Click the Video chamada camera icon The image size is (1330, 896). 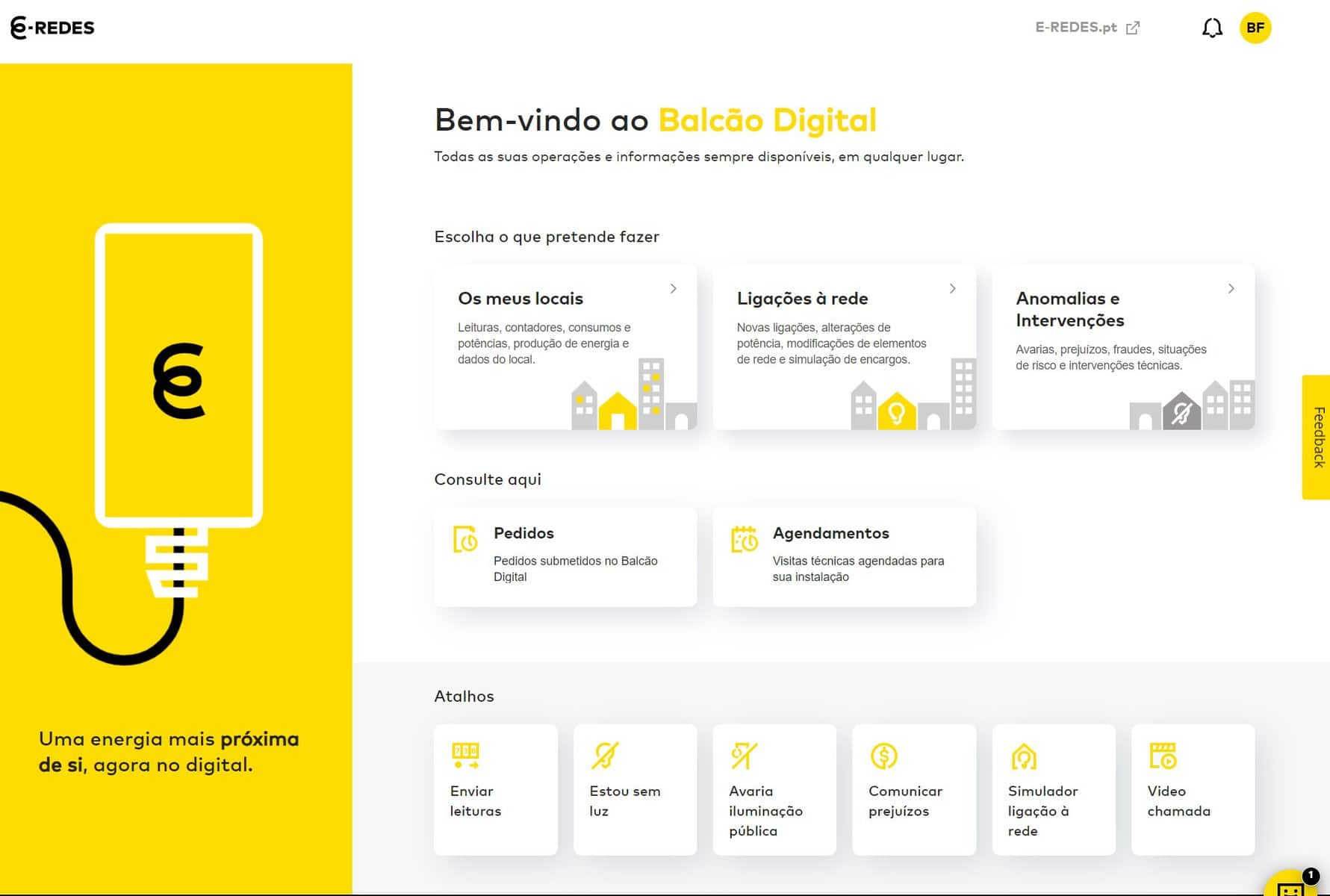pos(1163,756)
